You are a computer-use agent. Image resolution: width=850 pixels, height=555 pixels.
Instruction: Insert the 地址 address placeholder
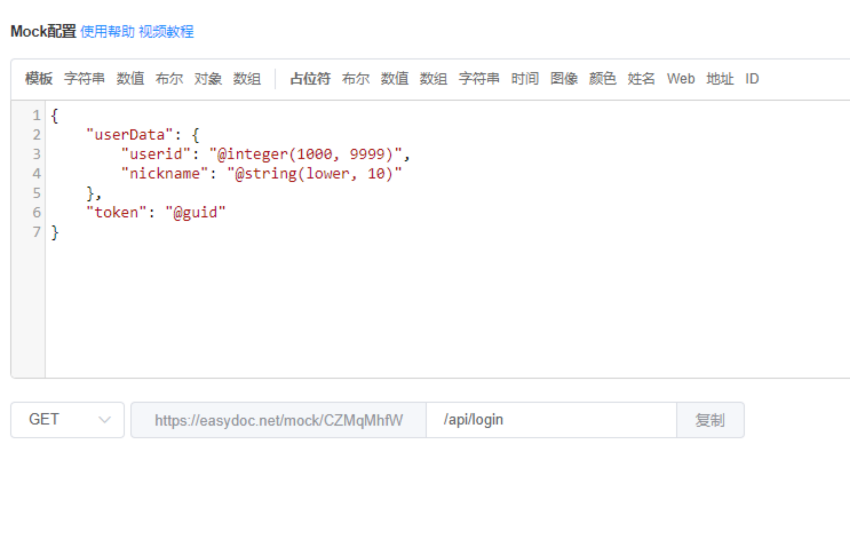point(720,78)
